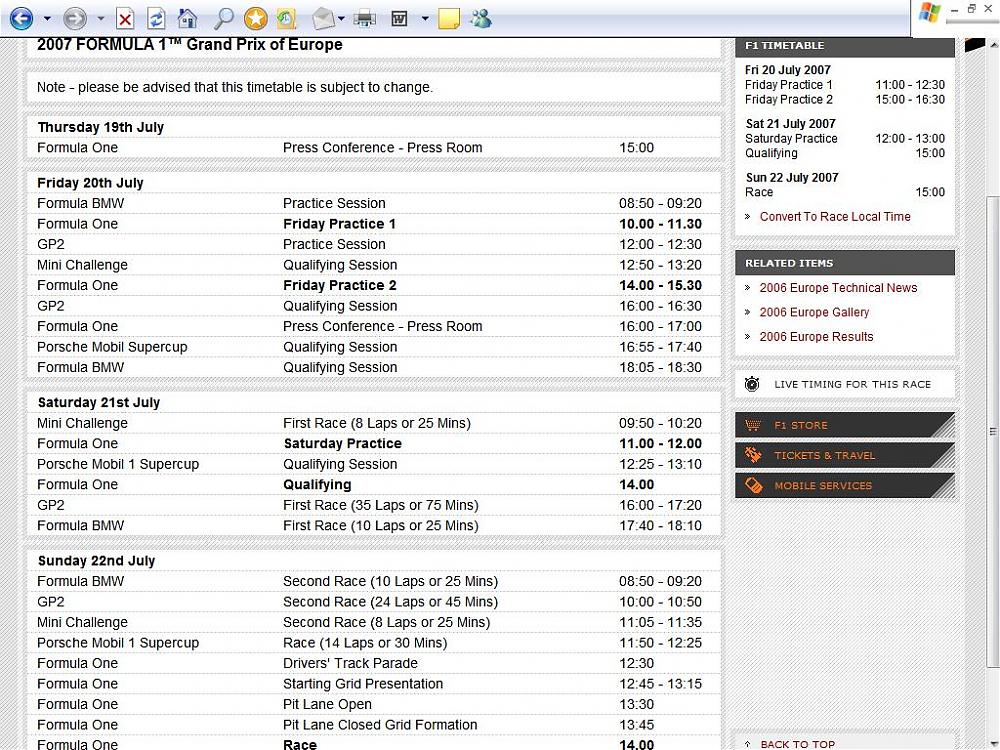Viewport: 1000px width, 750px height.
Task: Open Messenger with the two-people icon
Action: click(x=481, y=18)
